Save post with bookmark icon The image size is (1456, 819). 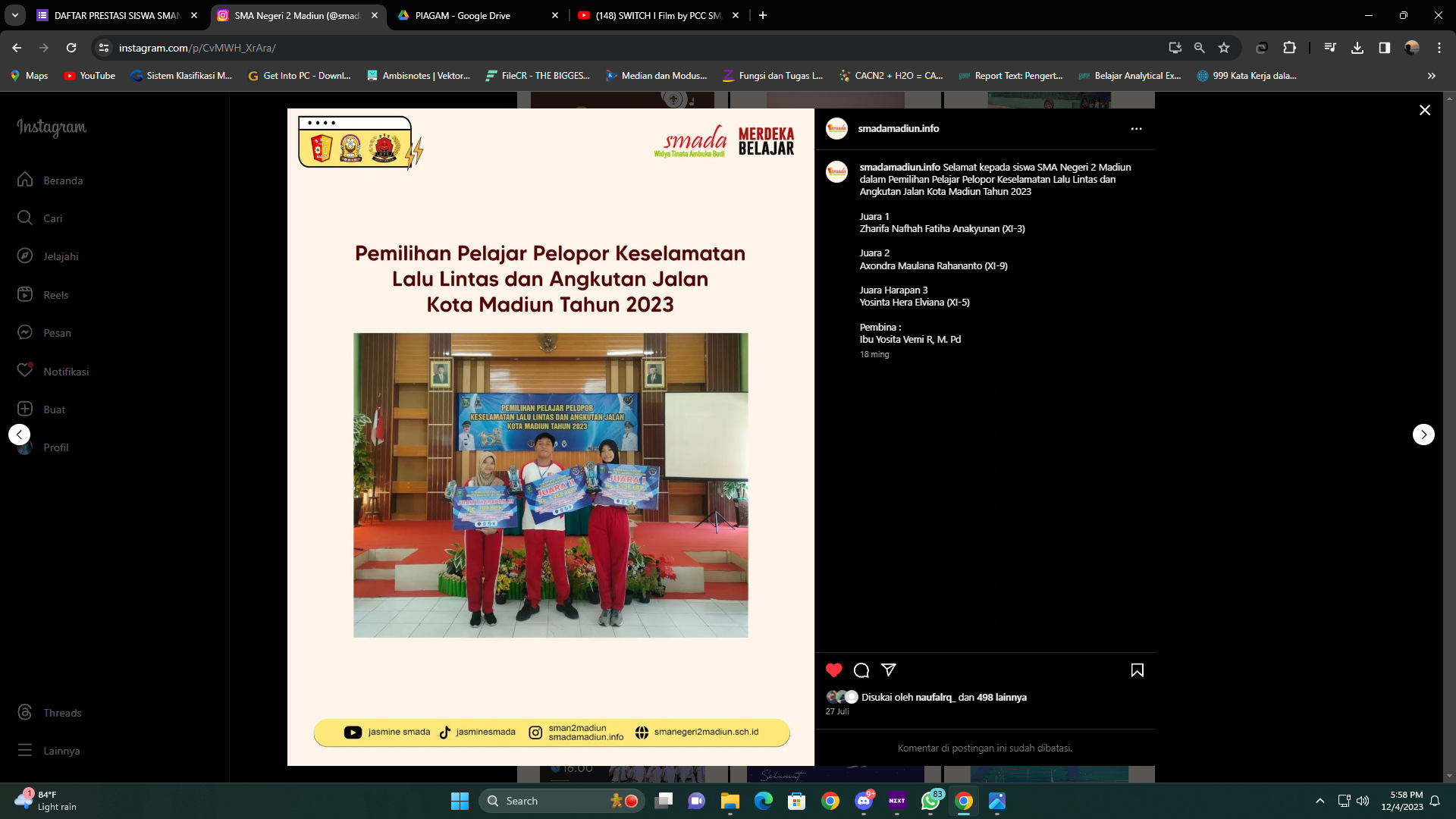pos(1137,670)
